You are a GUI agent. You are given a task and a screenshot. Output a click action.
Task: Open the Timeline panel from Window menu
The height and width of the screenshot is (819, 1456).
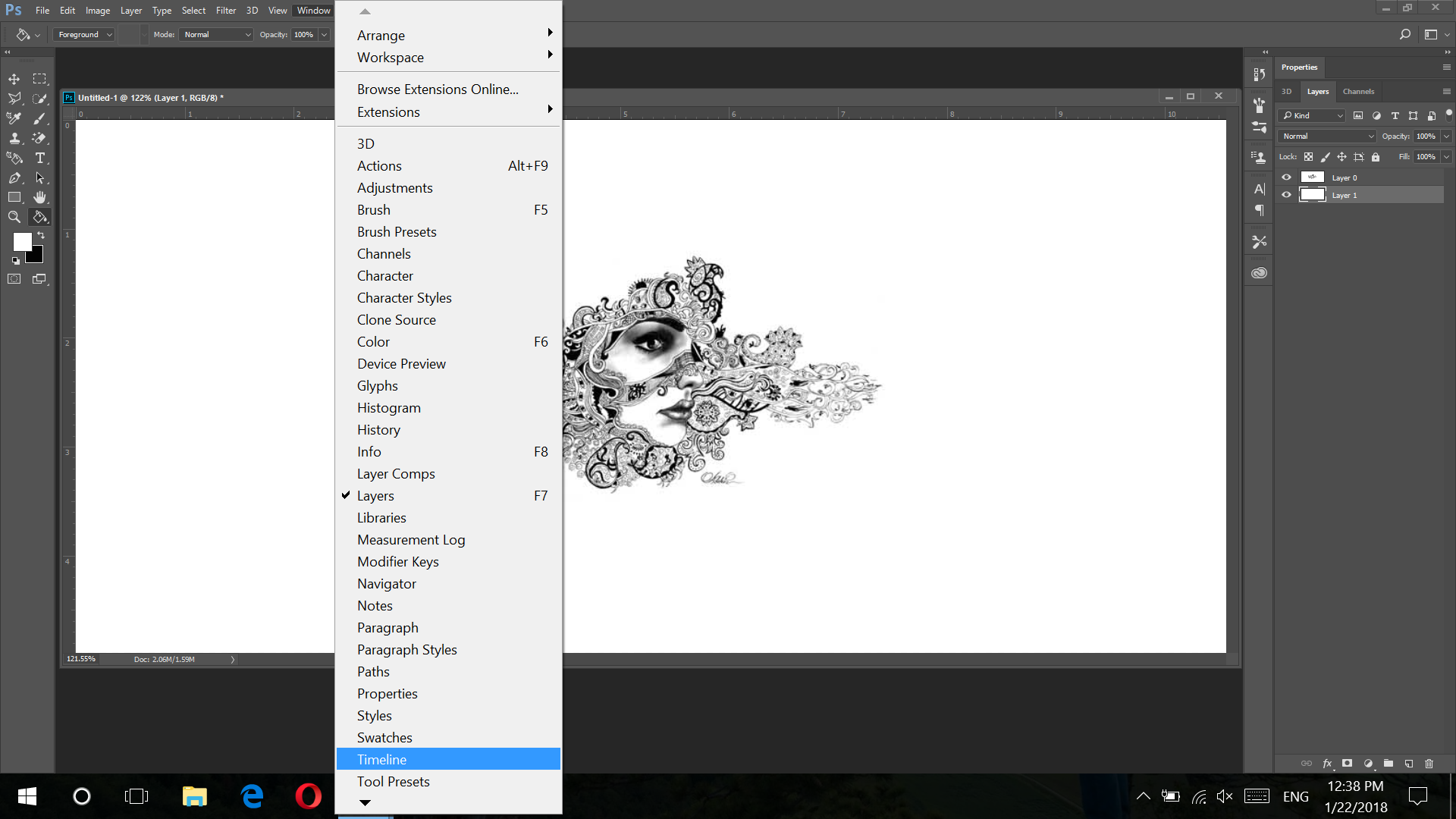tap(382, 759)
